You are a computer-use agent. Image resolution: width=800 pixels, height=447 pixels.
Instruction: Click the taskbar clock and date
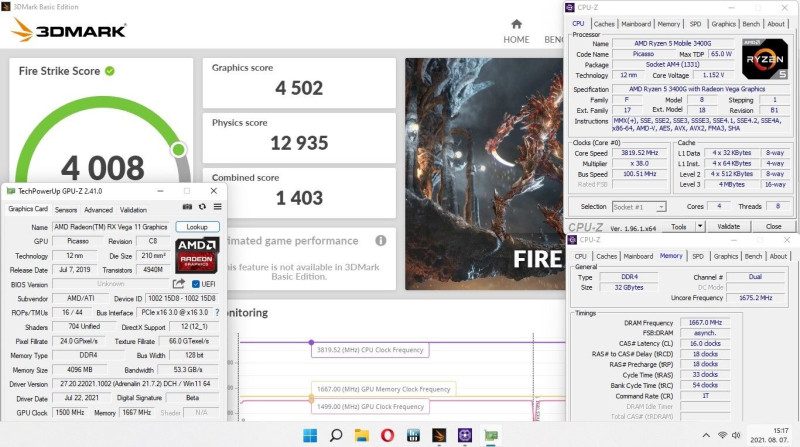click(x=771, y=435)
